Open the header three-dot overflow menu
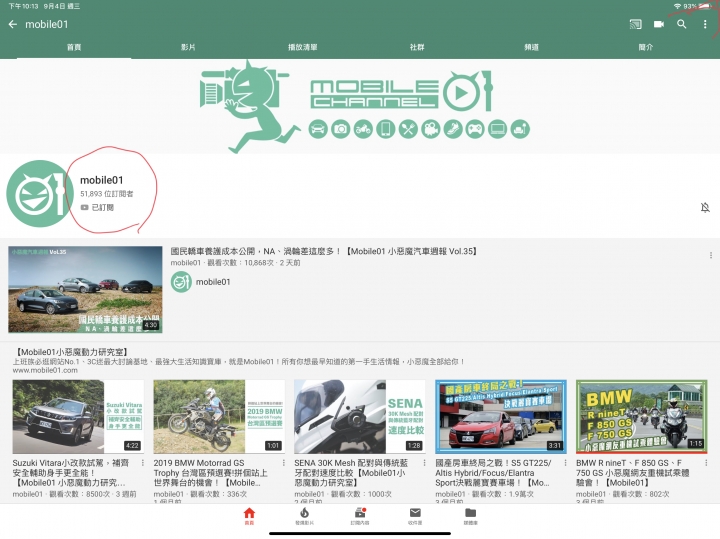The image size is (720, 539). pos(705,24)
